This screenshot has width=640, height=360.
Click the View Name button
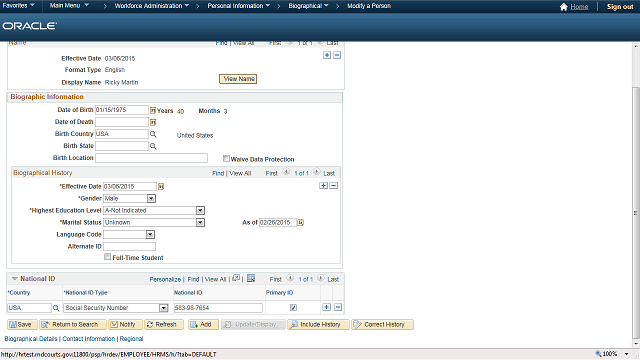tap(238, 79)
